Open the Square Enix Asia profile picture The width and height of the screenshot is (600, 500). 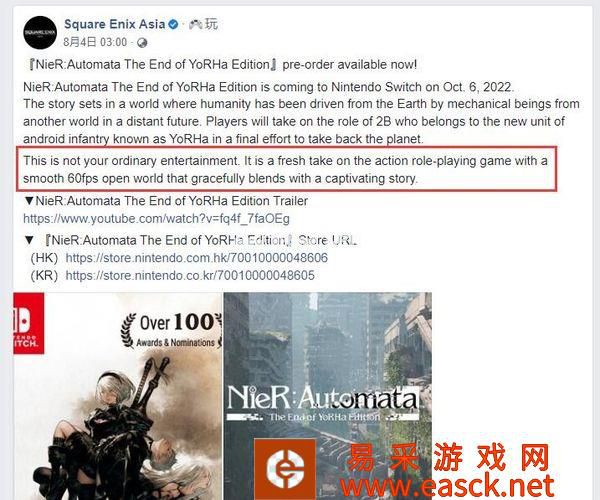(40, 33)
